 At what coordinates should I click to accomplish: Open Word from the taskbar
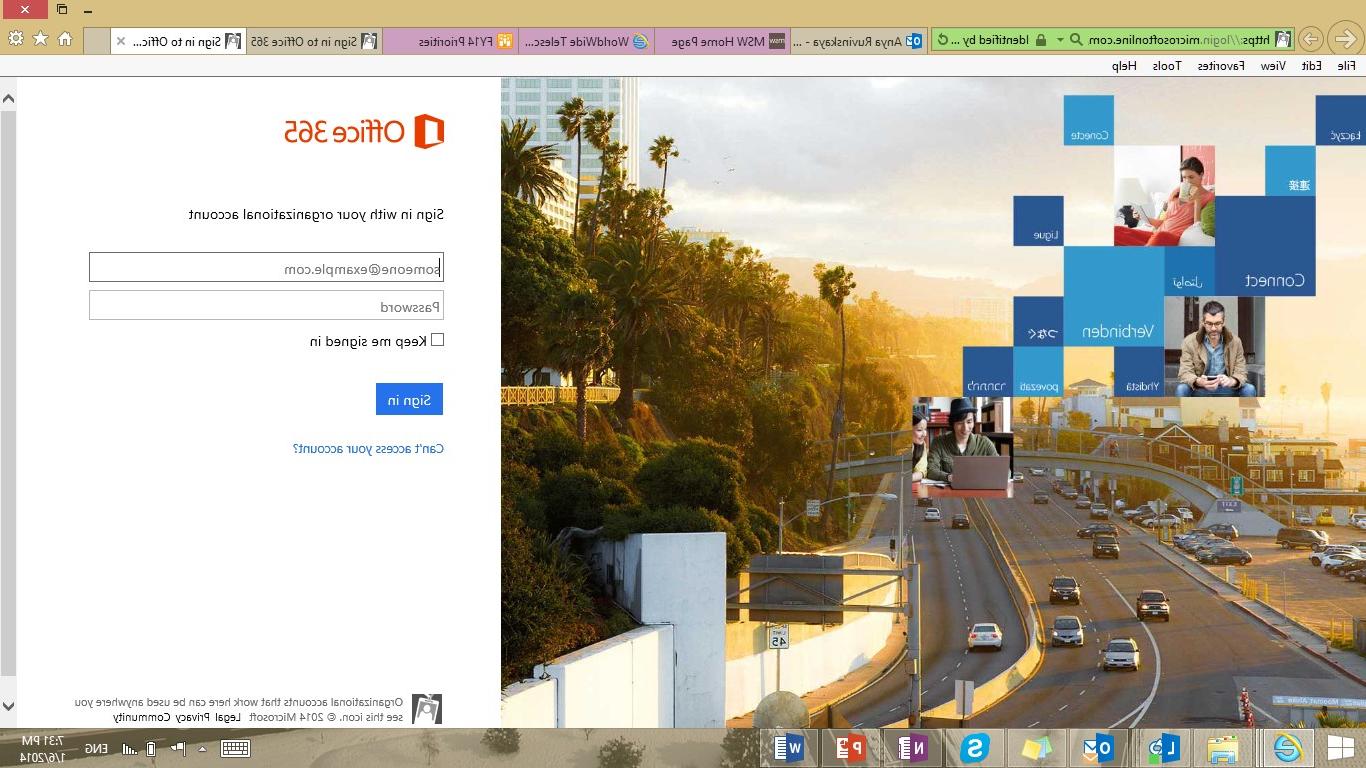pos(788,748)
